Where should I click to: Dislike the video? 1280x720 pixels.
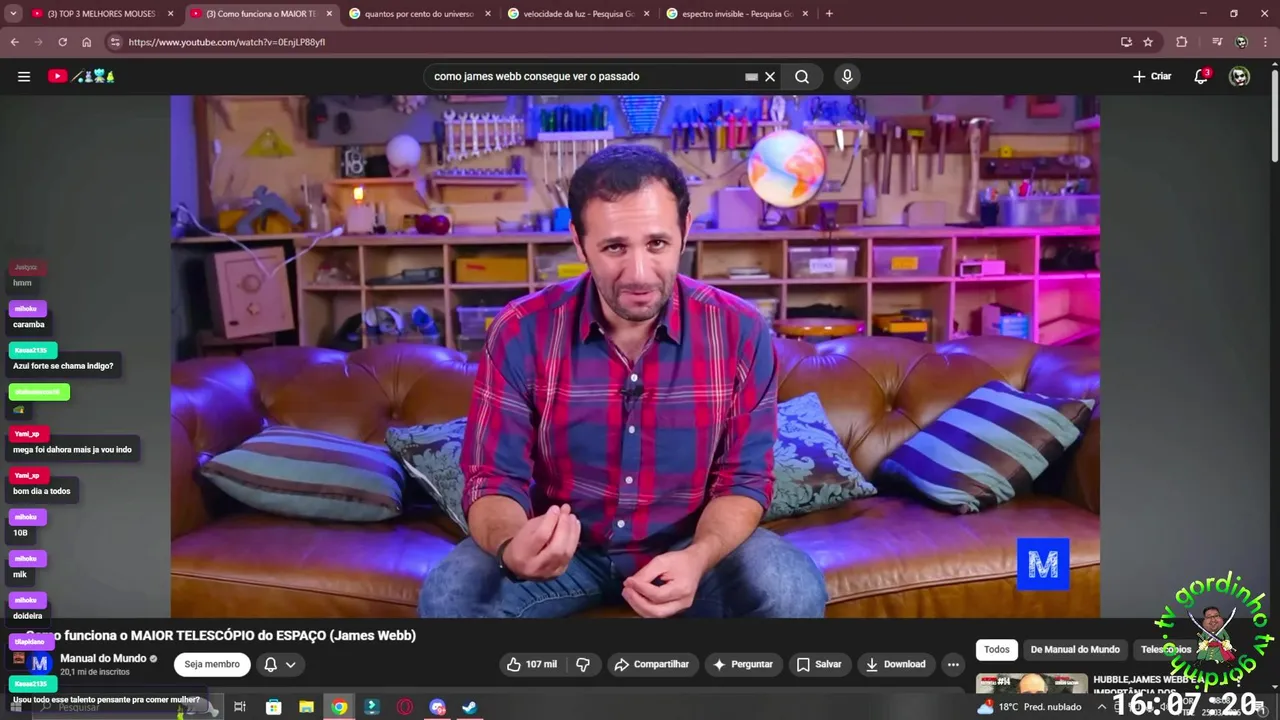[x=583, y=664]
